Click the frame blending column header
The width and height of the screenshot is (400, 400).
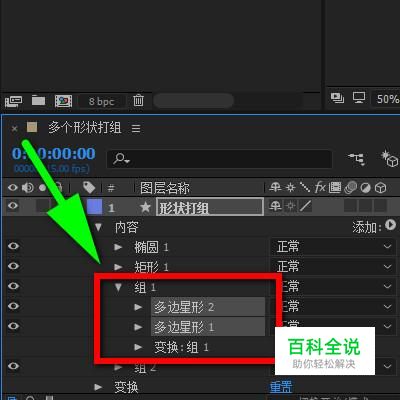335,187
